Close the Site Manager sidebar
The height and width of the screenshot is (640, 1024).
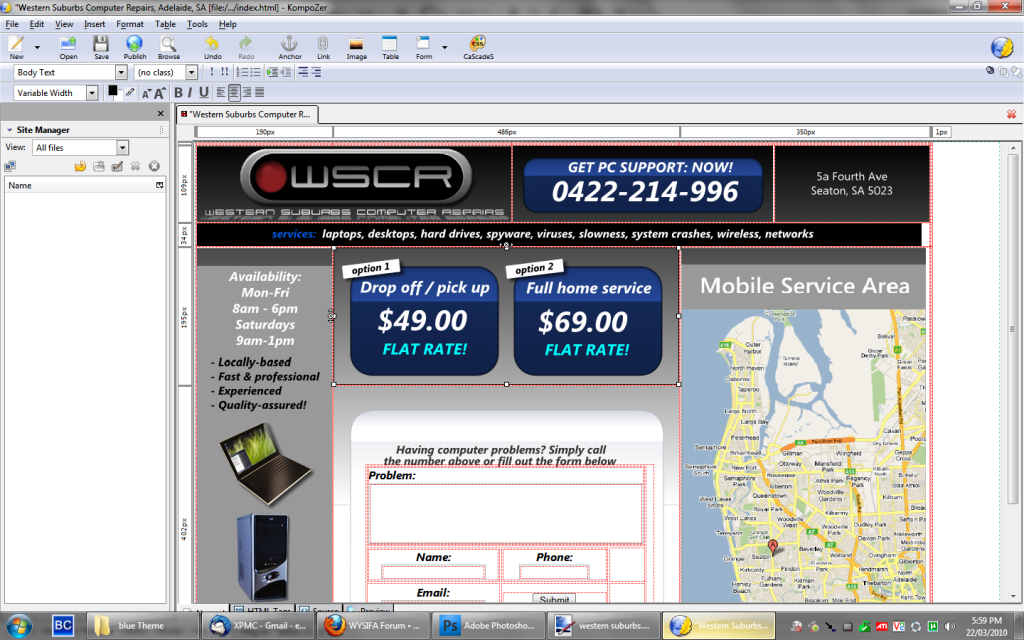[x=161, y=114]
